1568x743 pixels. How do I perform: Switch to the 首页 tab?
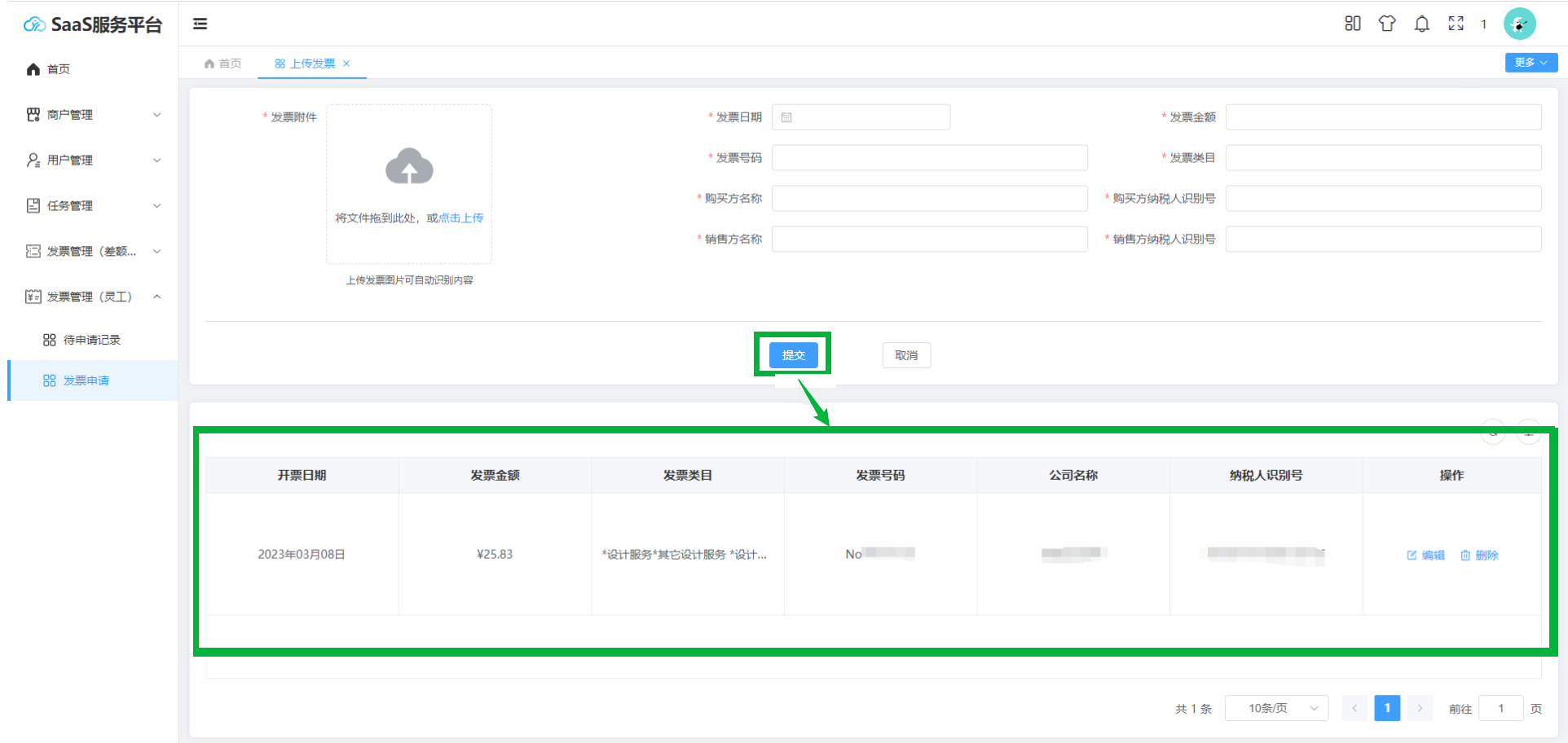pos(223,64)
